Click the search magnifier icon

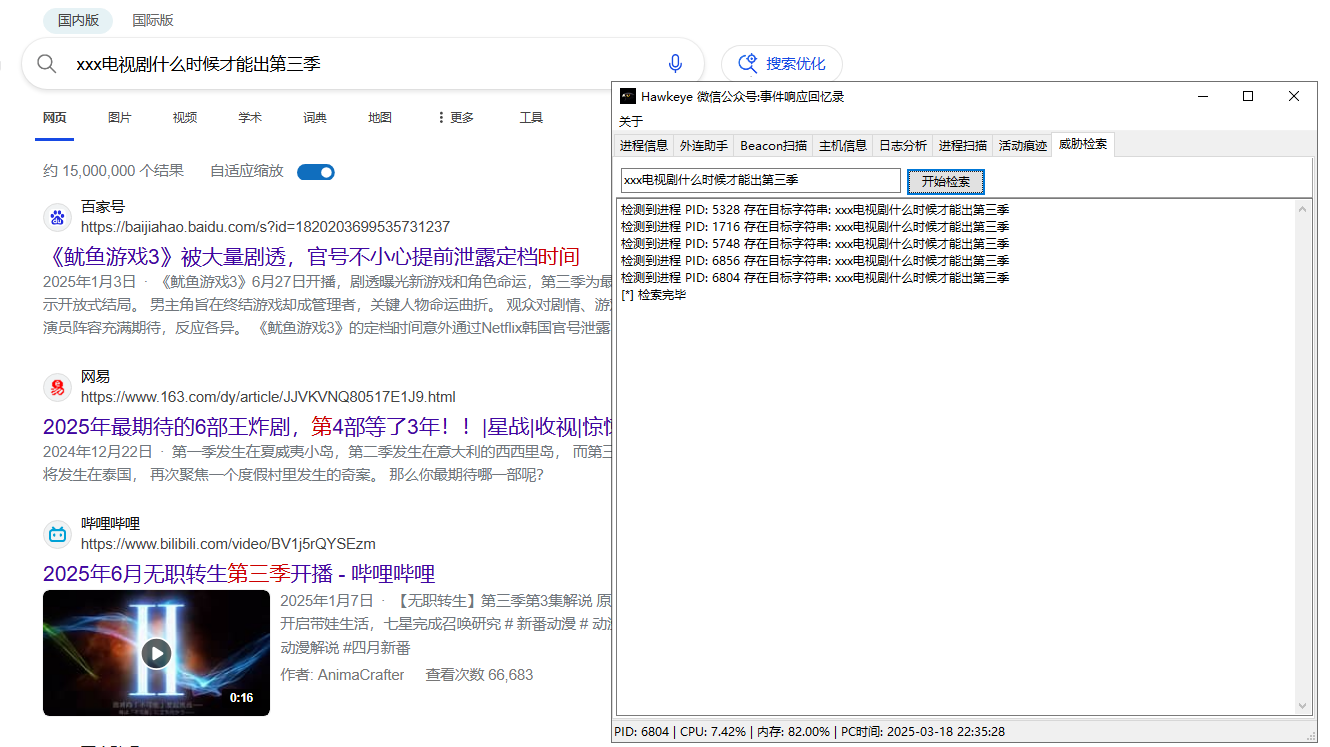(46, 64)
